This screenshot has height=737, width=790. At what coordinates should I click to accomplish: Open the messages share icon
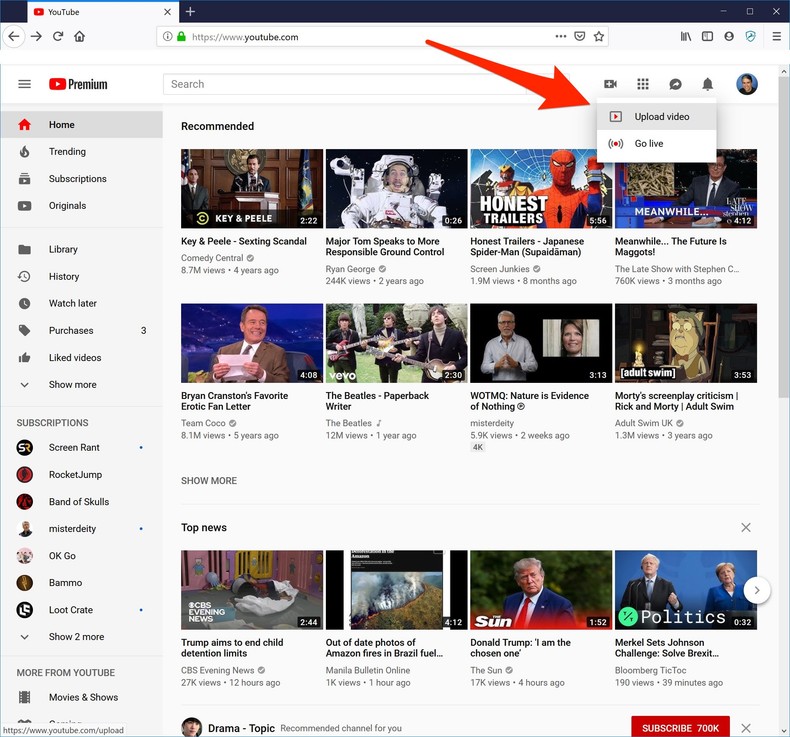coord(675,85)
